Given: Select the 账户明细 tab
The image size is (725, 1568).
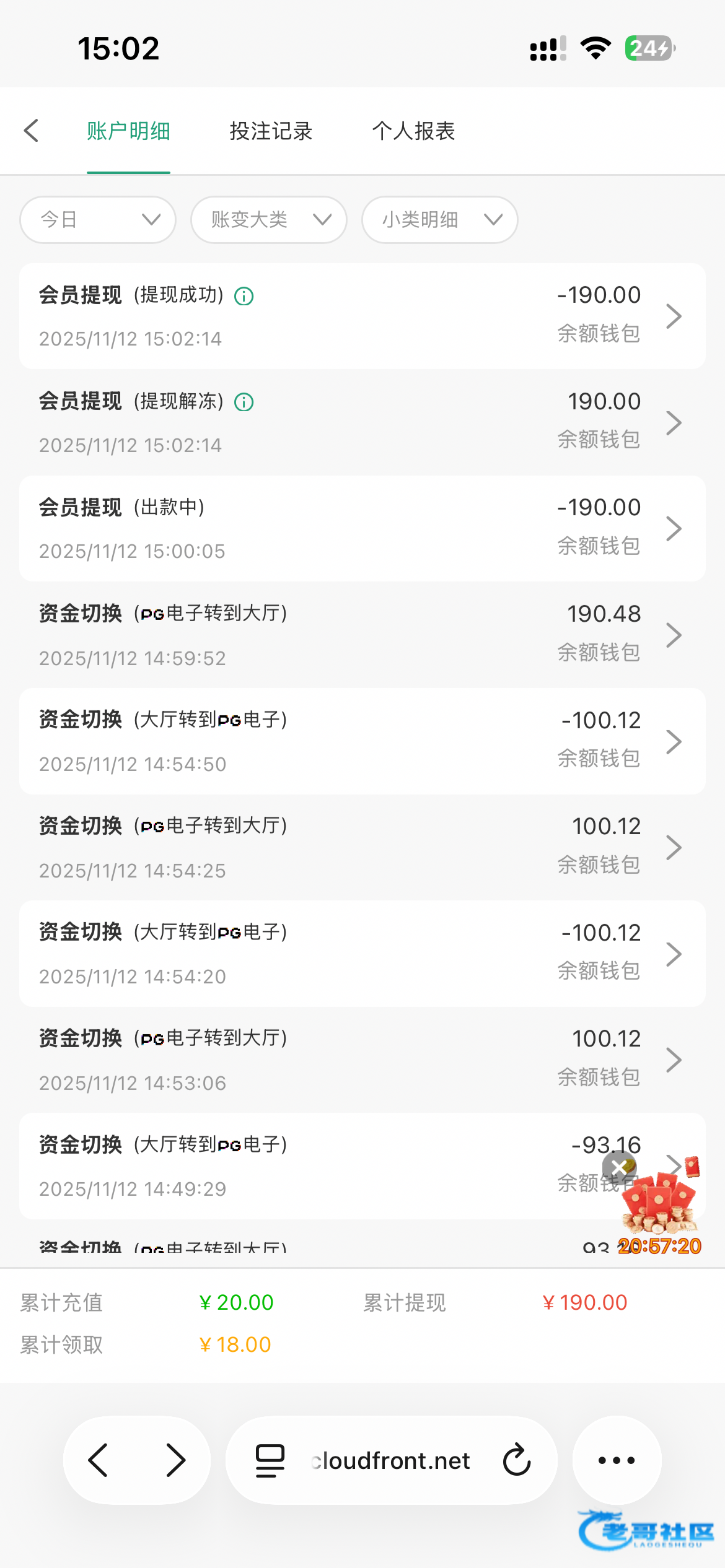Looking at the screenshot, I should pyautogui.click(x=128, y=131).
